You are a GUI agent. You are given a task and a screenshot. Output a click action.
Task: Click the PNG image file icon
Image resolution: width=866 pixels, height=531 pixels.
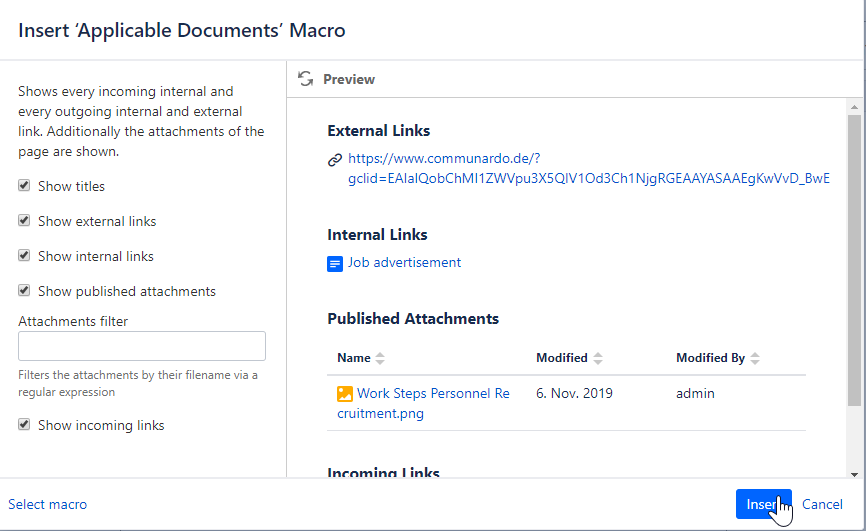pos(345,393)
